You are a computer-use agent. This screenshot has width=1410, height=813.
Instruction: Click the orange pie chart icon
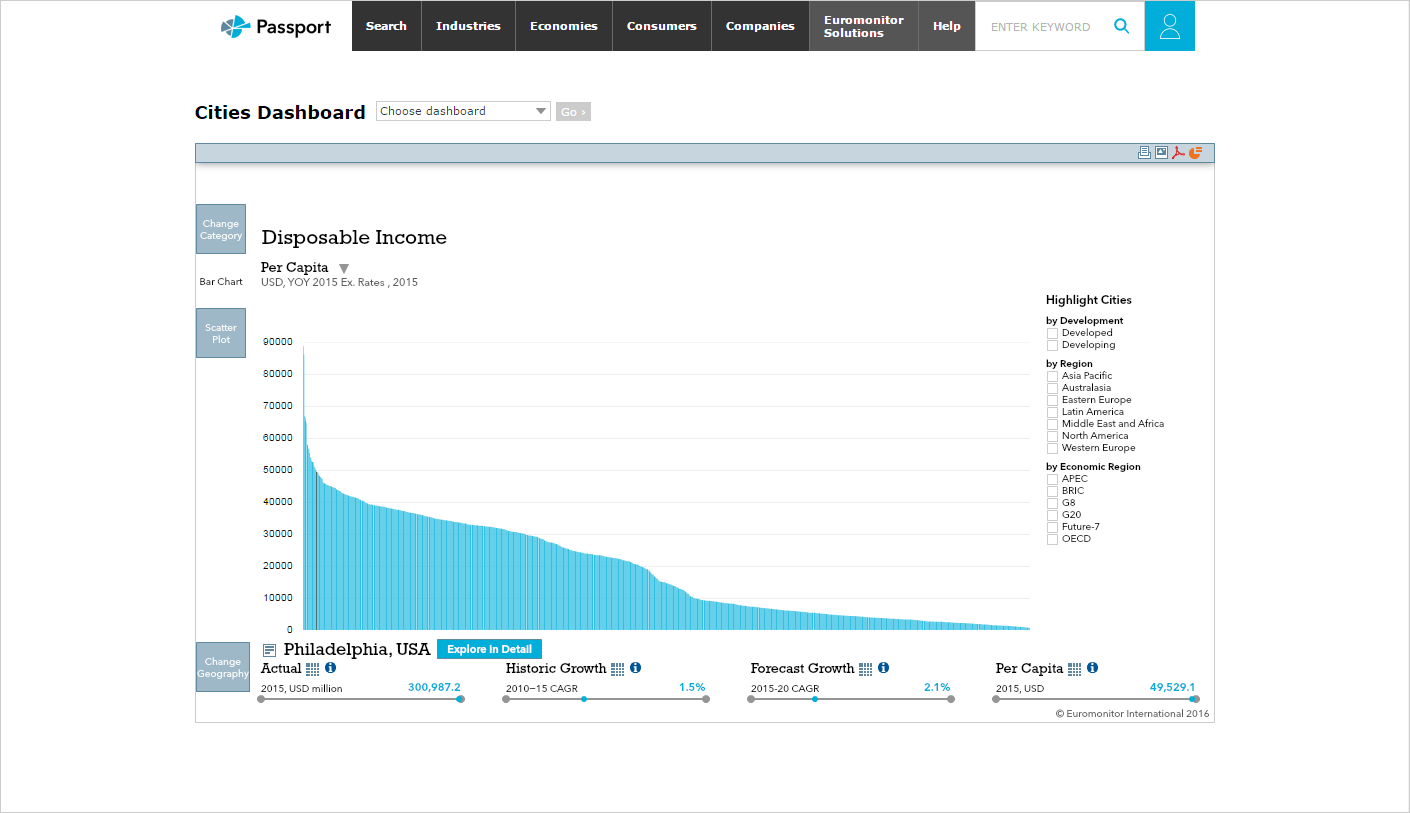pos(1195,153)
